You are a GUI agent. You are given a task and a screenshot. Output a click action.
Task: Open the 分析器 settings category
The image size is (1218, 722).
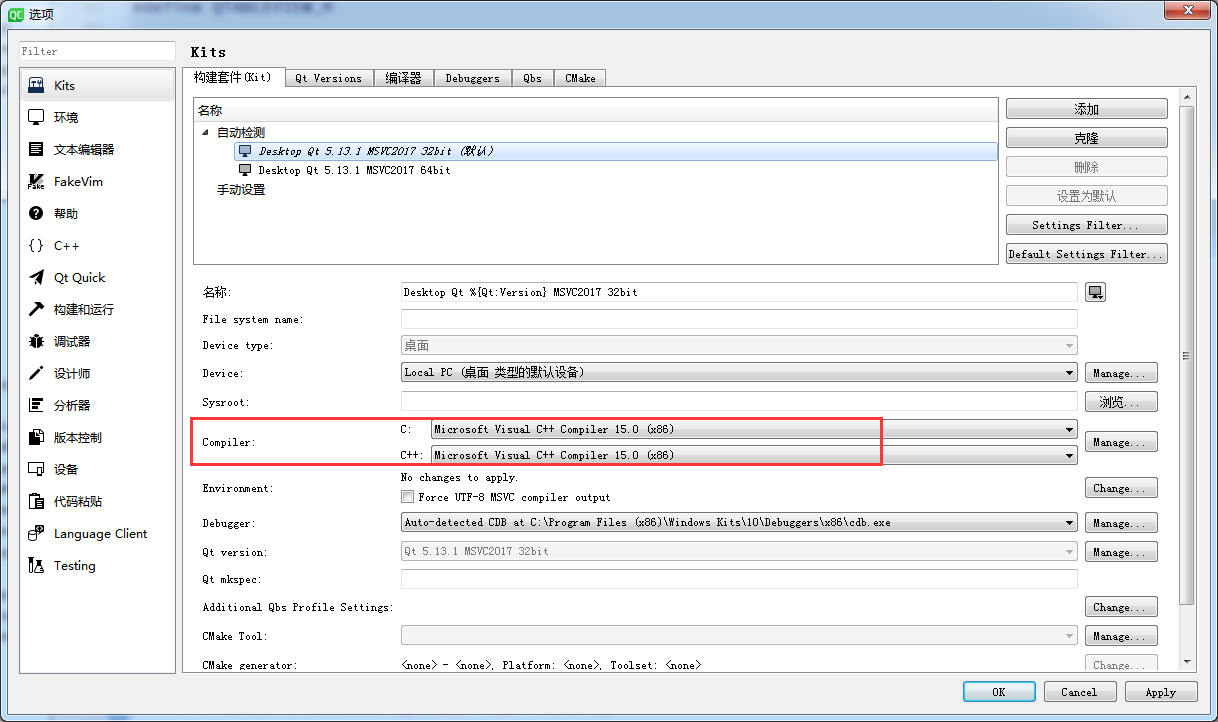(98, 406)
